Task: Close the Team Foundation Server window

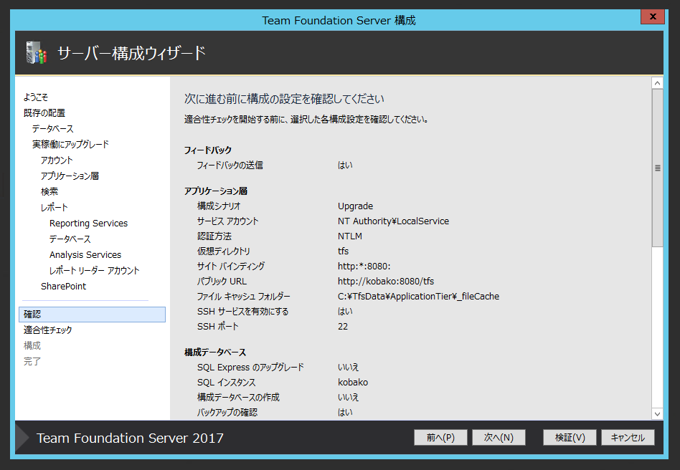Action: tap(652, 16)
